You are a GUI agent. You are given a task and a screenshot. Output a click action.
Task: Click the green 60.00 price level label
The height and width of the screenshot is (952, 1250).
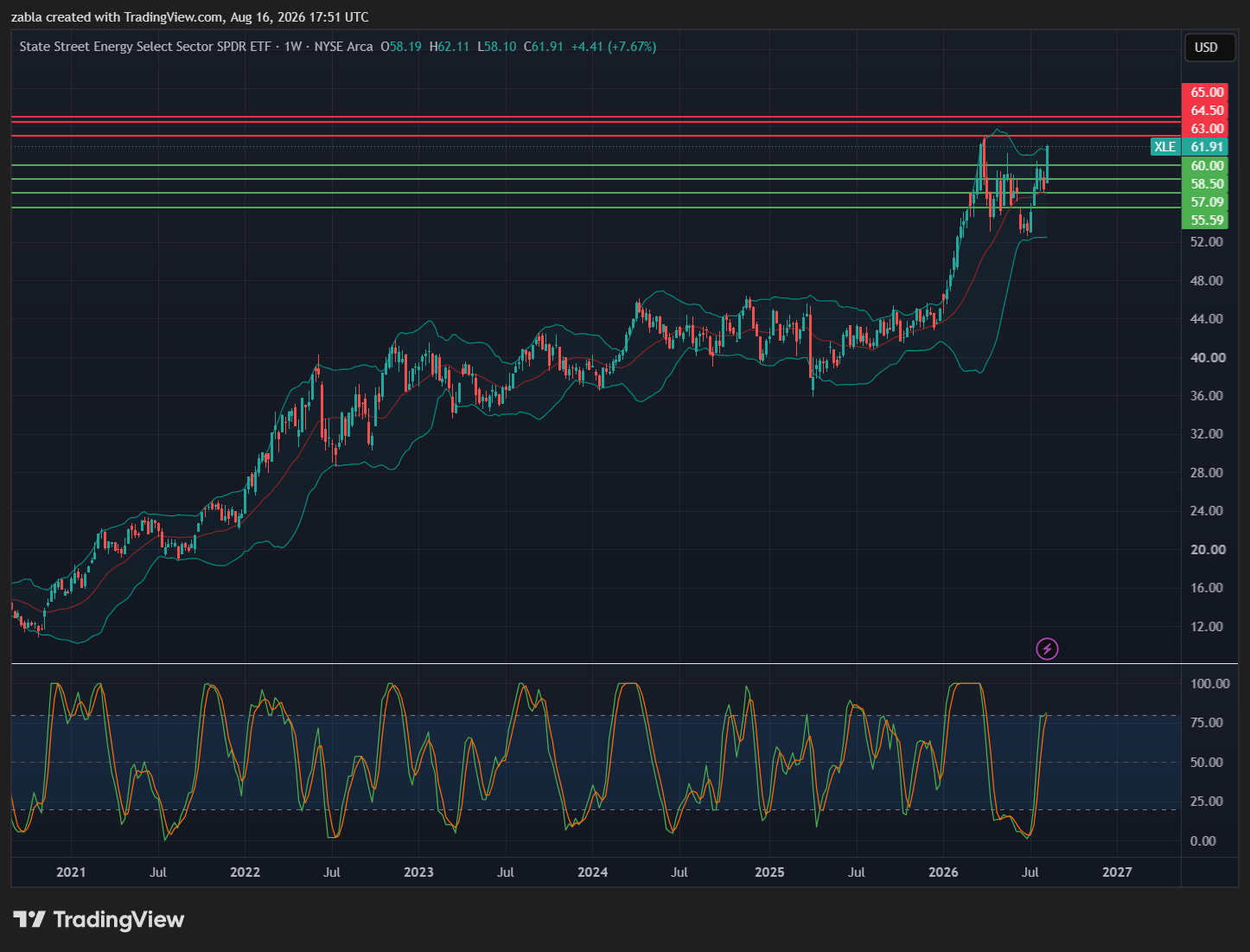[x=1207, y=166]
